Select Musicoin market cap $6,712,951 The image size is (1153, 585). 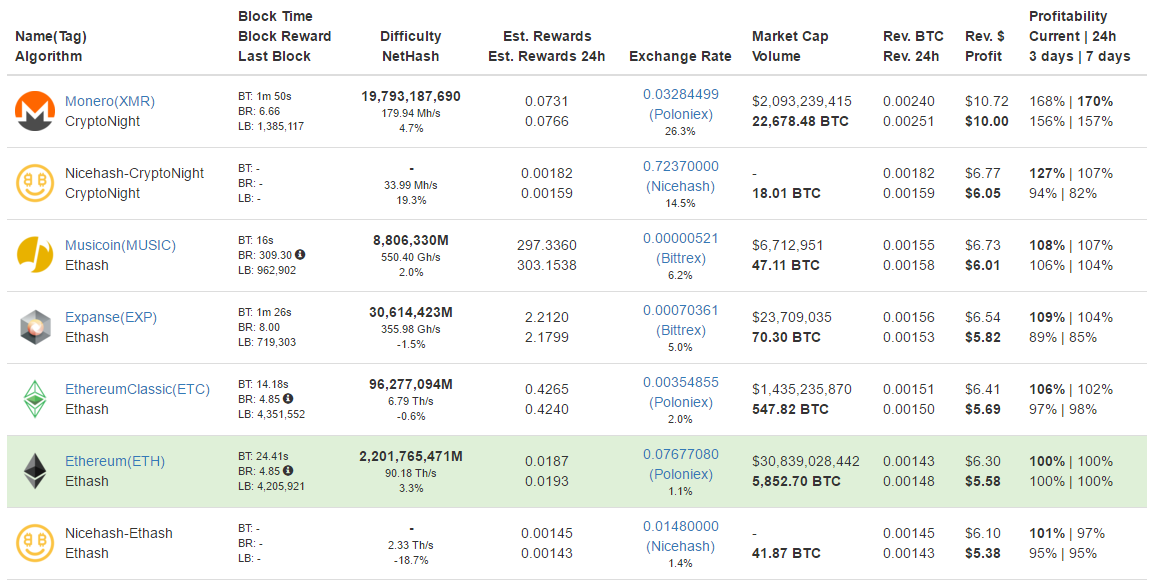click(x=788, y=245)
